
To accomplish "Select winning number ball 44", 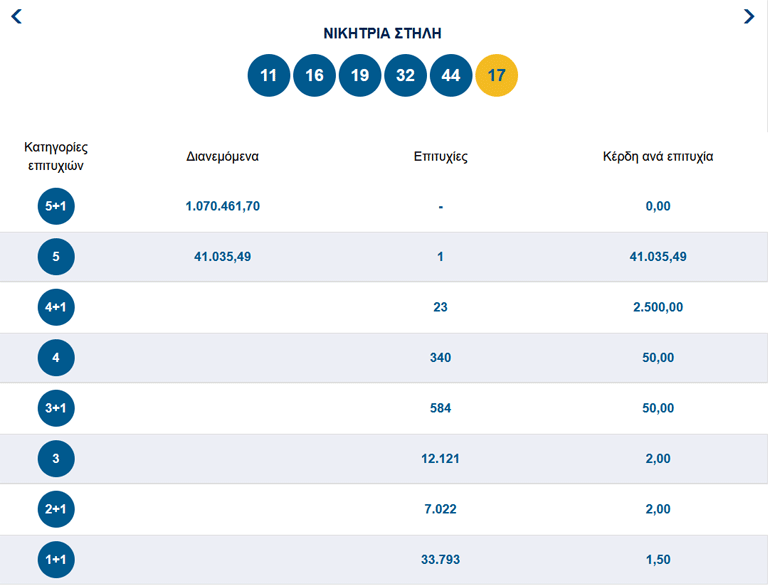I will tap(451, 76).
